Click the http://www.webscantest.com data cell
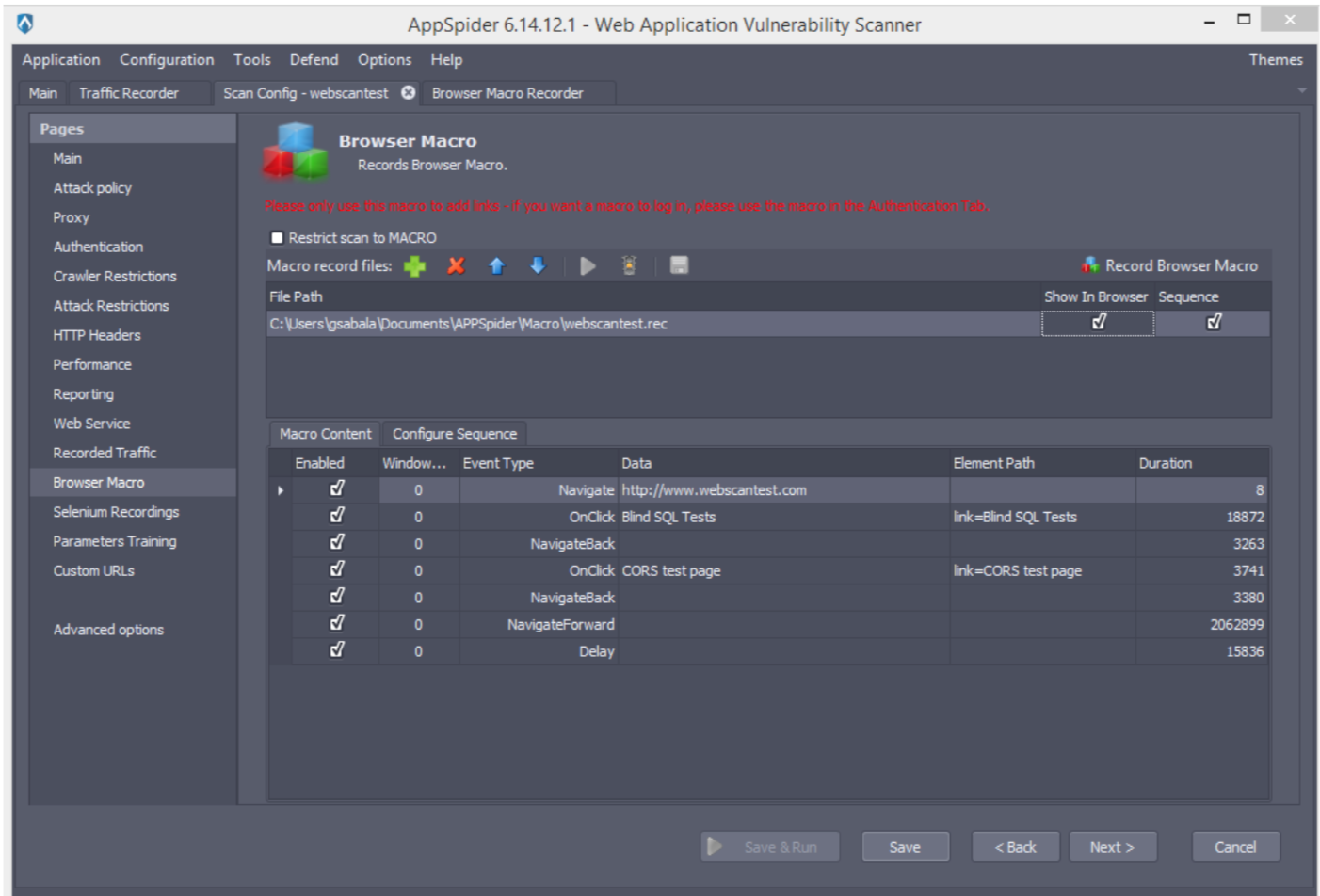1320x896 pixels. point(783,490)
